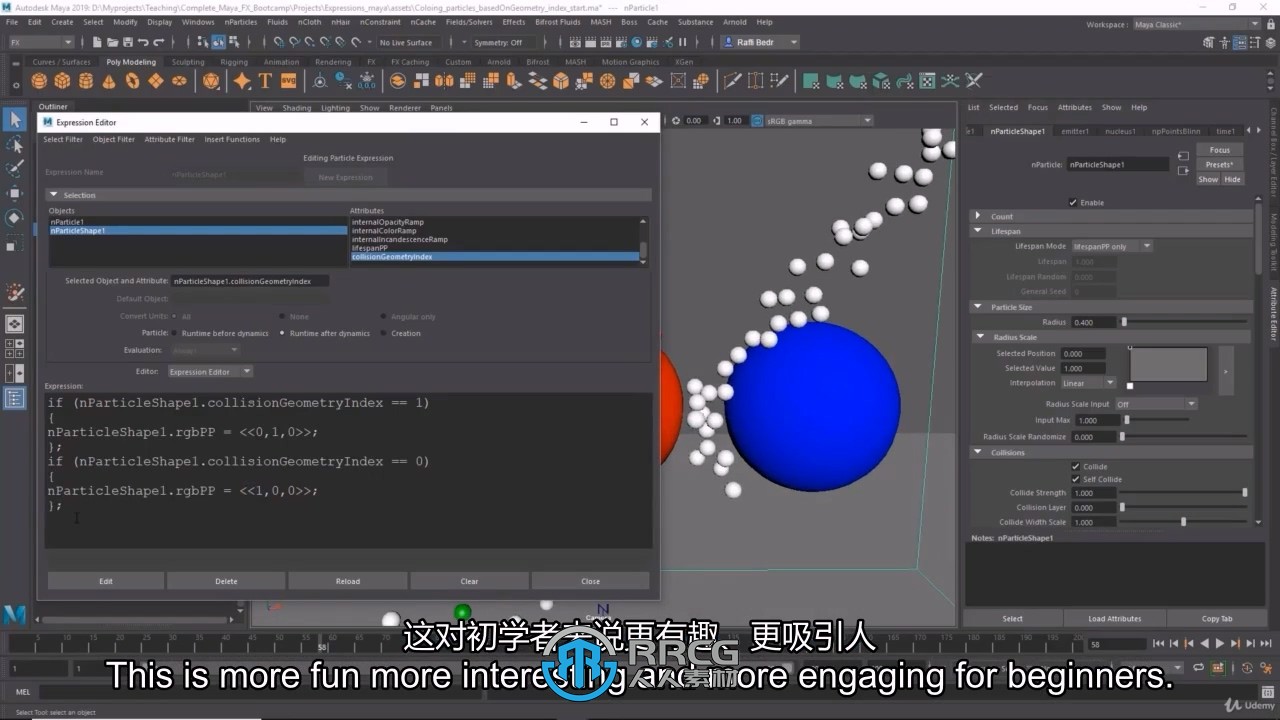The height and width of the screenshot is (720, 1280).
Task: Toggle the Enable checkbox in Attribute Editor
Action: [1073, 202]
